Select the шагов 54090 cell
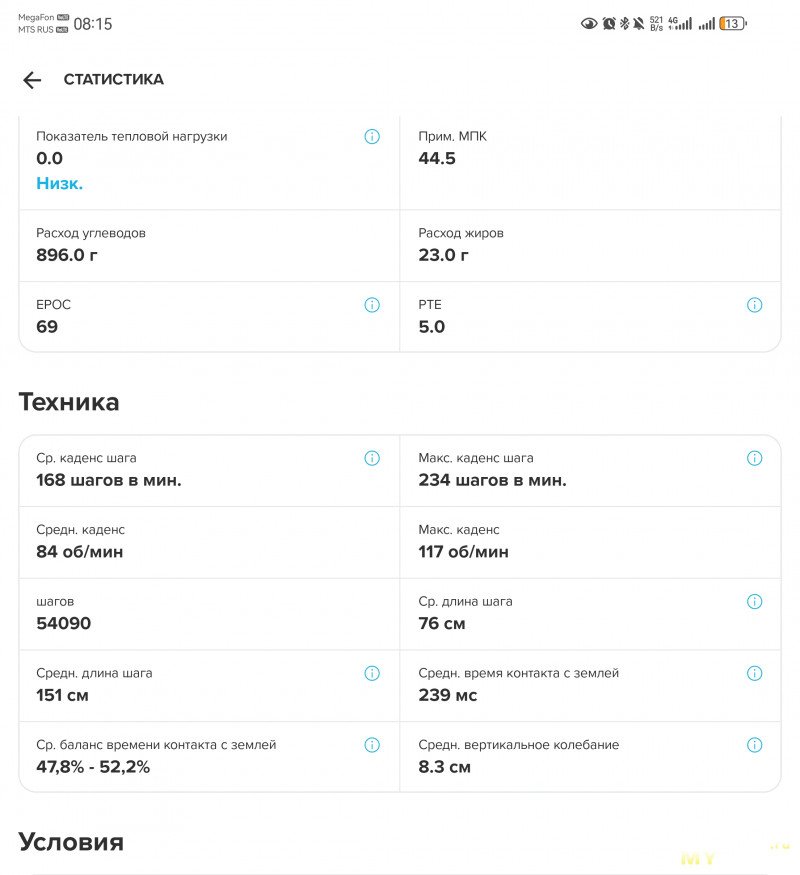 point(209,614)
